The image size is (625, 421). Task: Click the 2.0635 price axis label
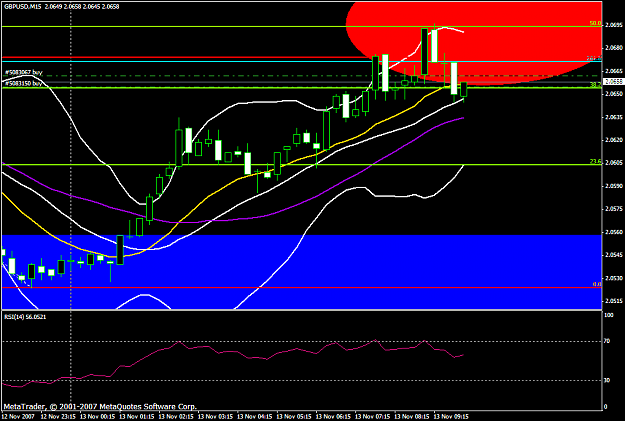(613, 117)
